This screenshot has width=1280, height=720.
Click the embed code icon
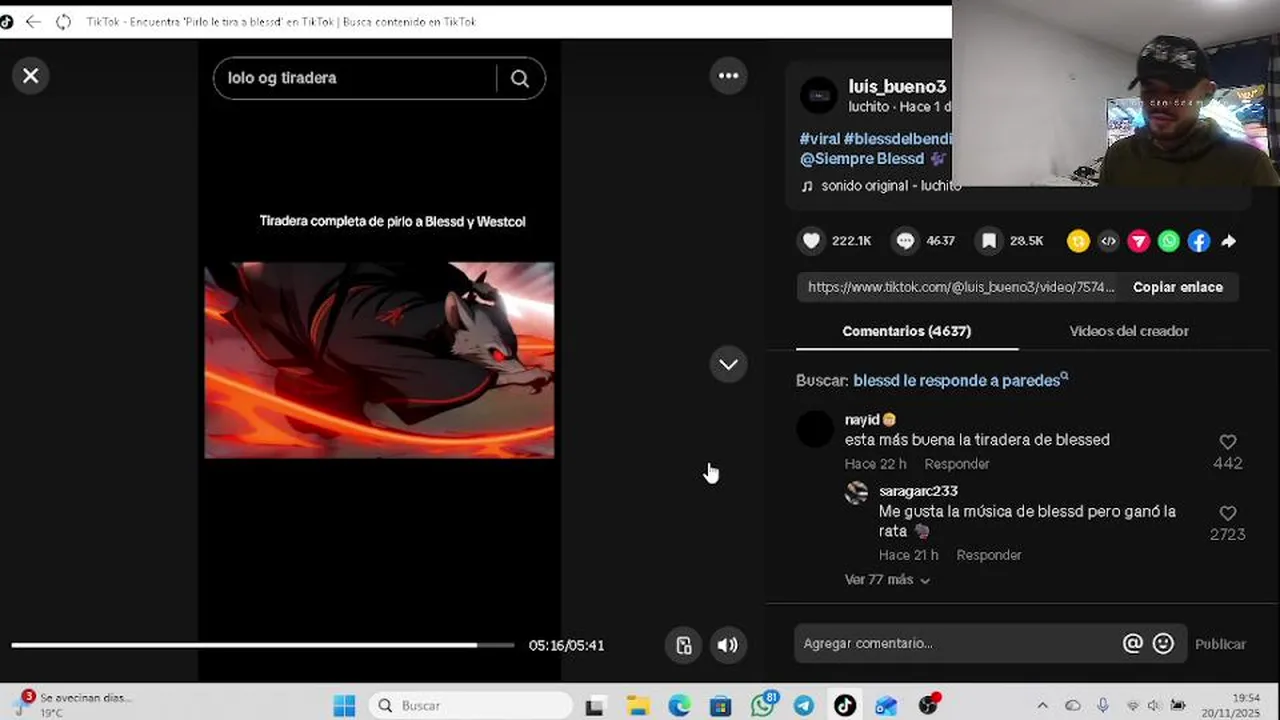(1108, 241)
